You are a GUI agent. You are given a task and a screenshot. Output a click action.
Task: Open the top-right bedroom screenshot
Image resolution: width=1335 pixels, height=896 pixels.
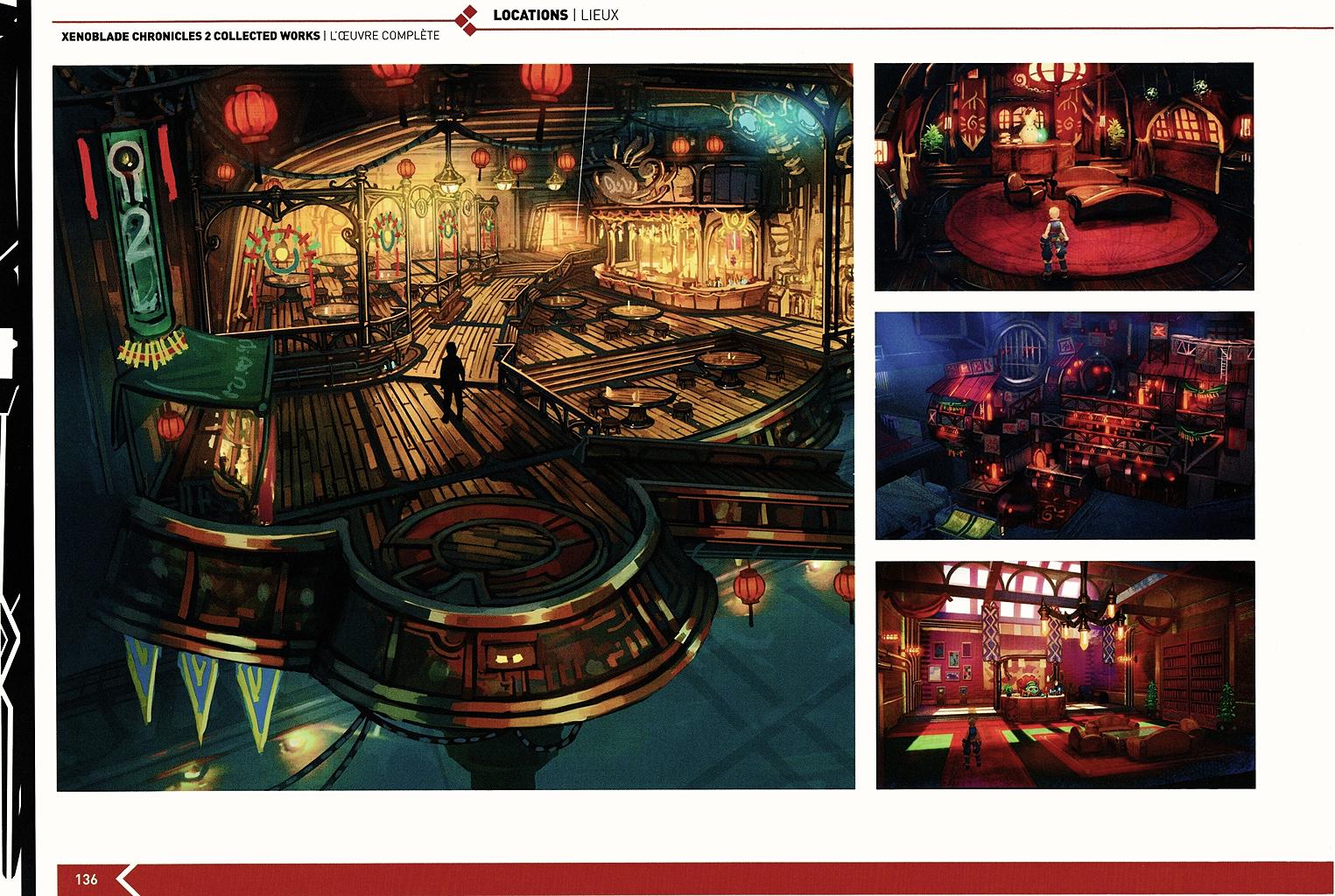(x=1064, y=176)
